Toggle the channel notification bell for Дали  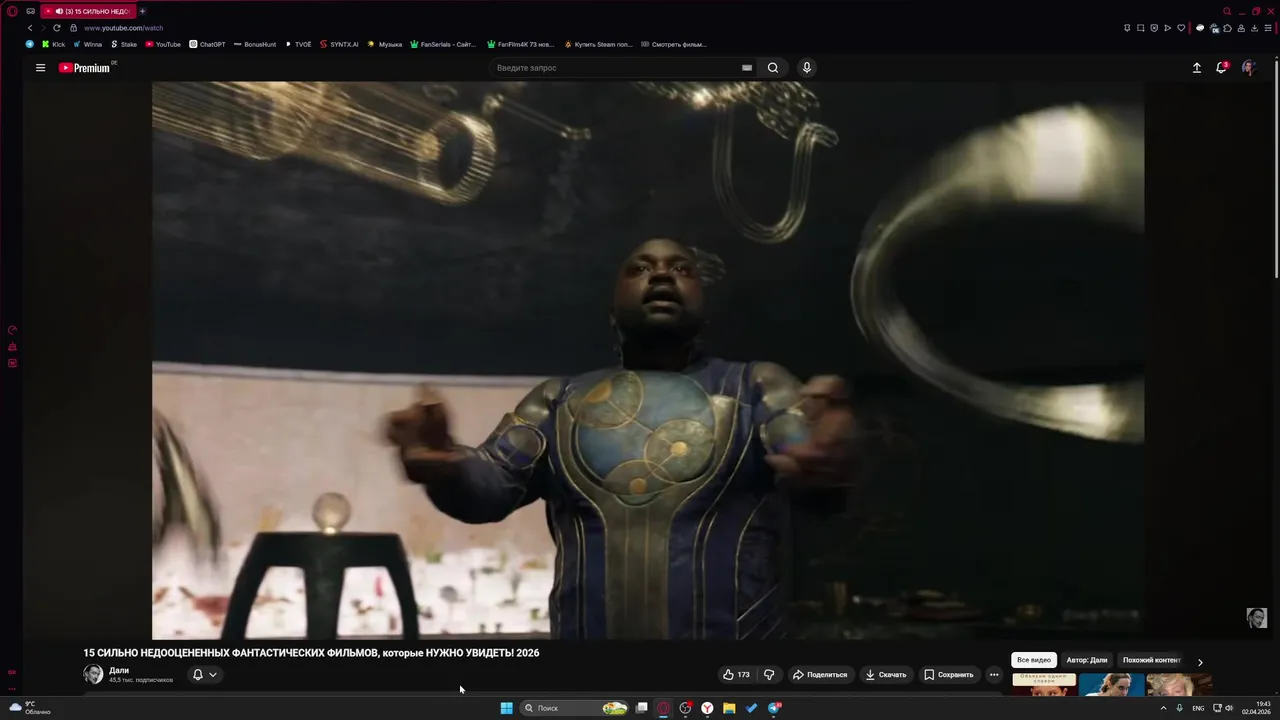pyautogui.click(x=204, y=675)
